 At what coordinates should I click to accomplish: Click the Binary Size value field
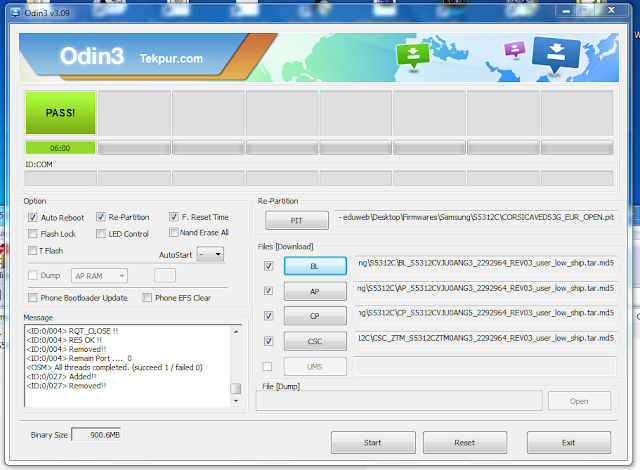96,435
